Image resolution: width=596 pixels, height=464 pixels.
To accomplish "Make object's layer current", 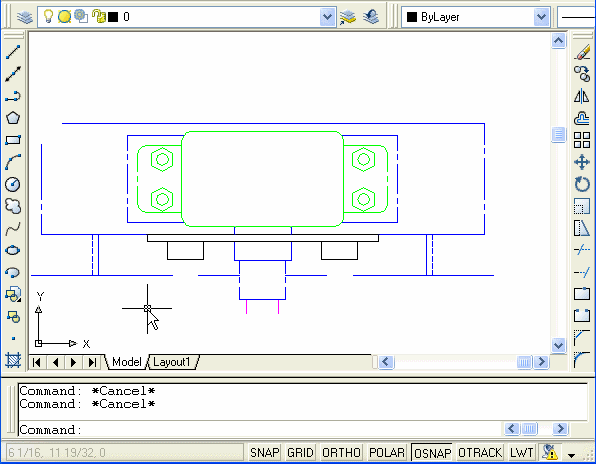I will [348, 17].
